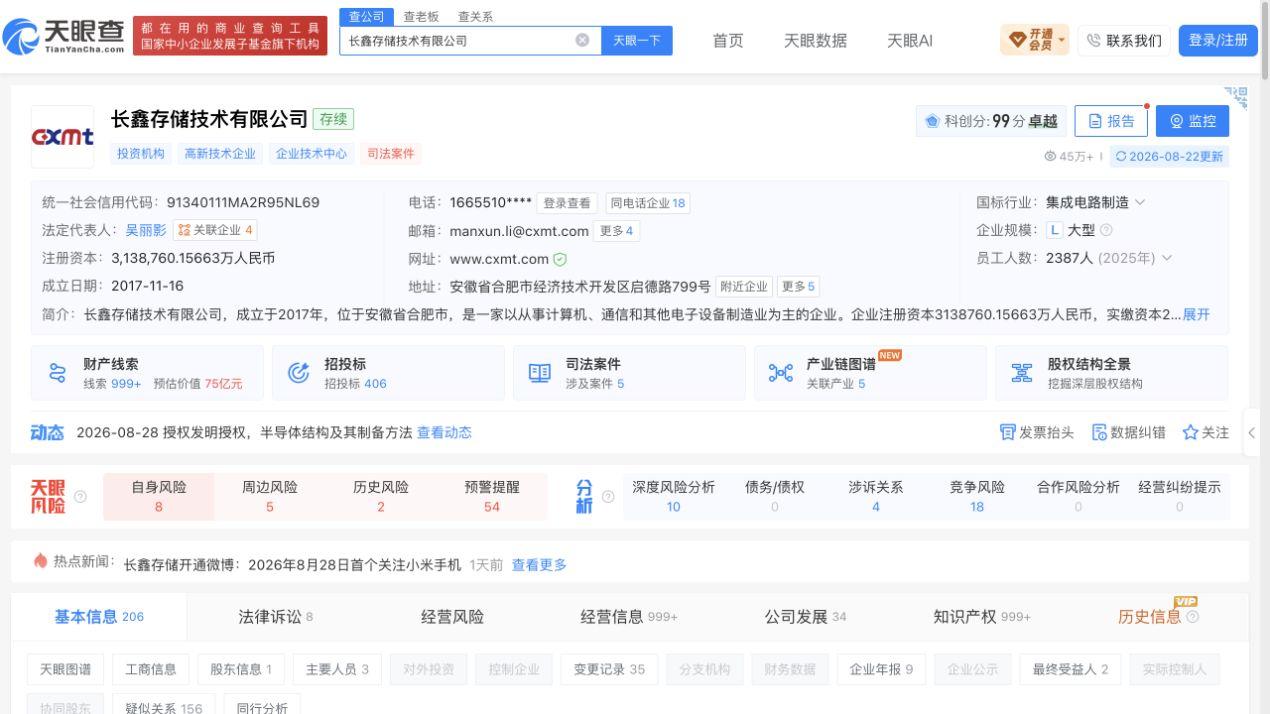Open legal representative 吴丽影 link
Image resolution: width=1270 pixels, height=714 pixels.
146,230
